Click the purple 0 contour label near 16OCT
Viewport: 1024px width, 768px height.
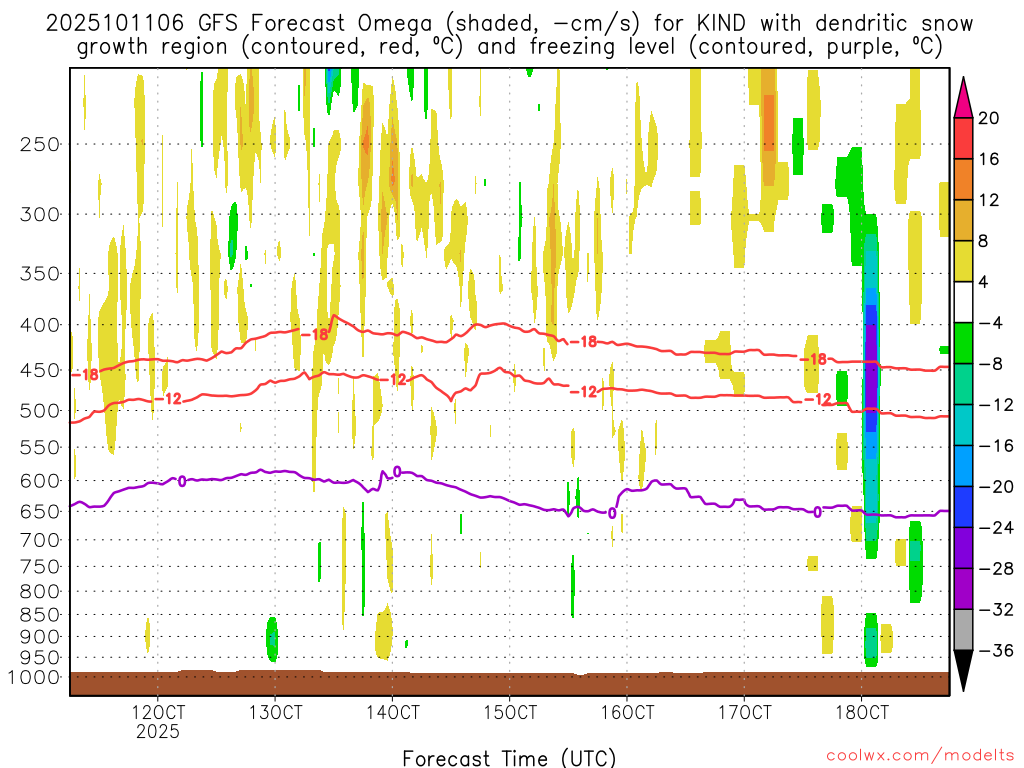tap(612, 513)
